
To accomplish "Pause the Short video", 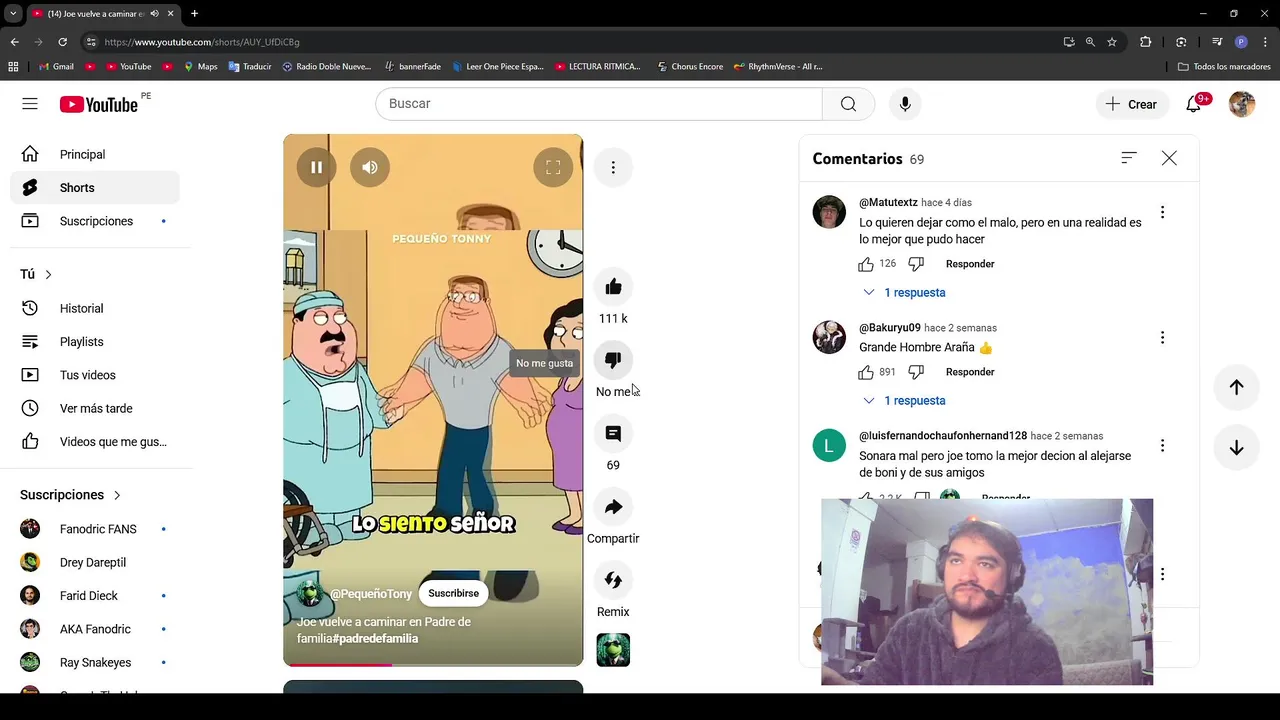I will point(316,167).
